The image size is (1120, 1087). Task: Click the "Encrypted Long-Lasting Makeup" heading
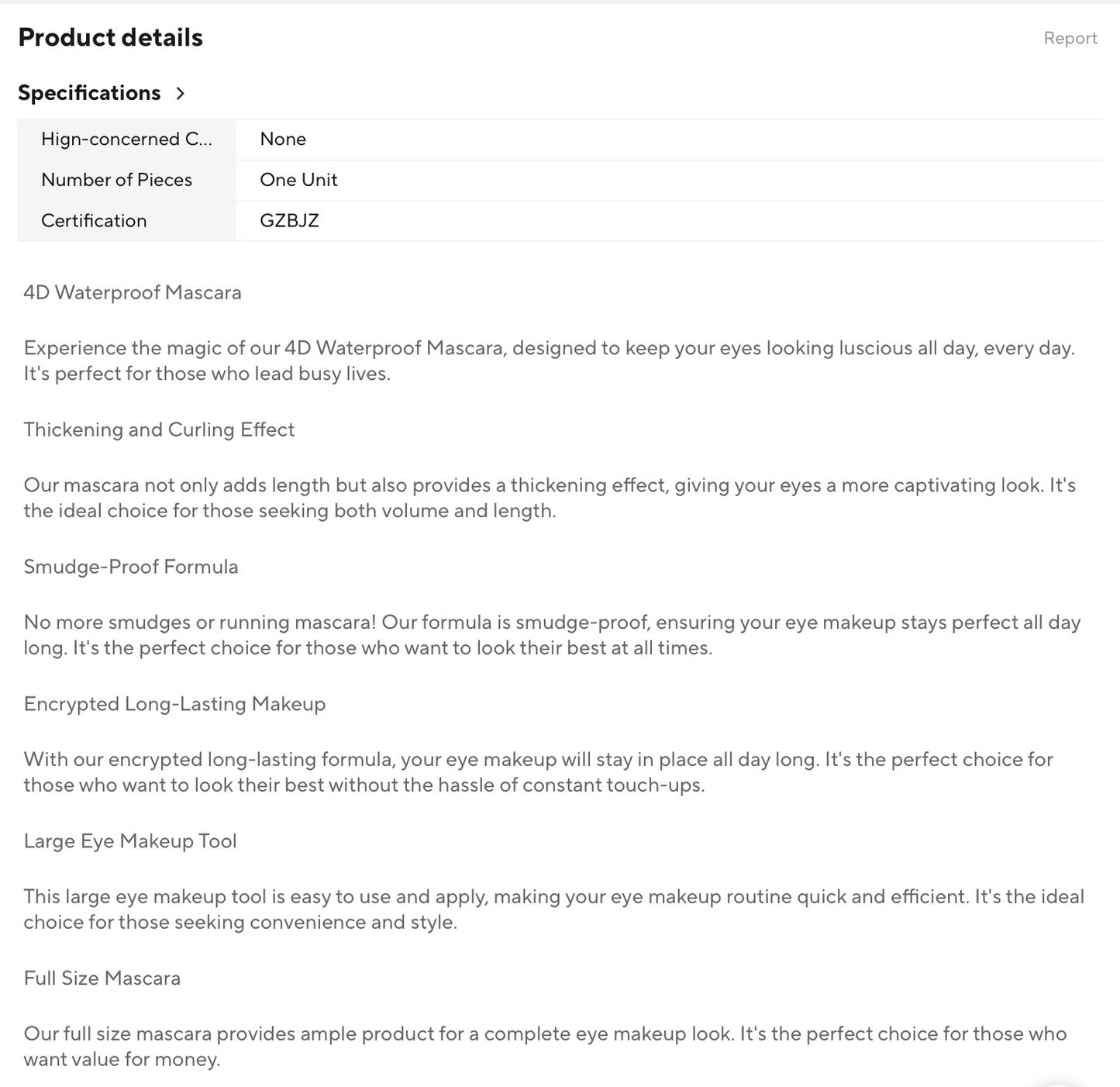pyautogui.click(x=174, y=704)
